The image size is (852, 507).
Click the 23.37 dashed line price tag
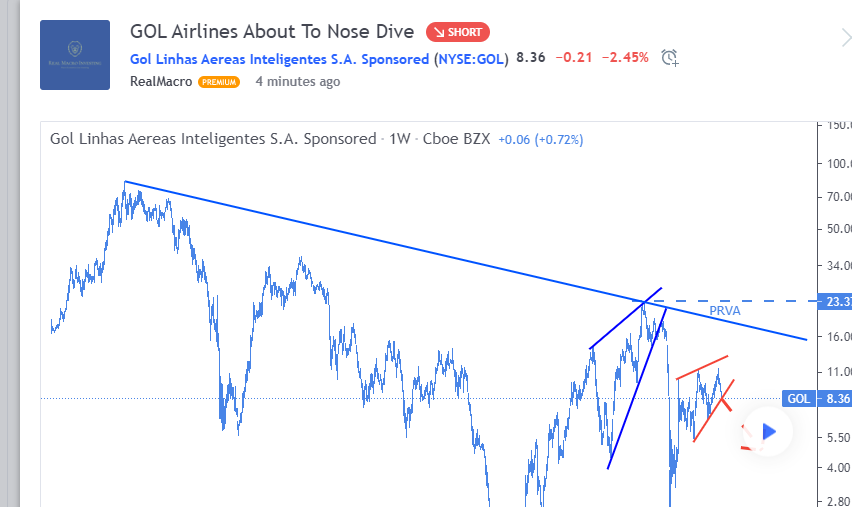click(835, 301)
